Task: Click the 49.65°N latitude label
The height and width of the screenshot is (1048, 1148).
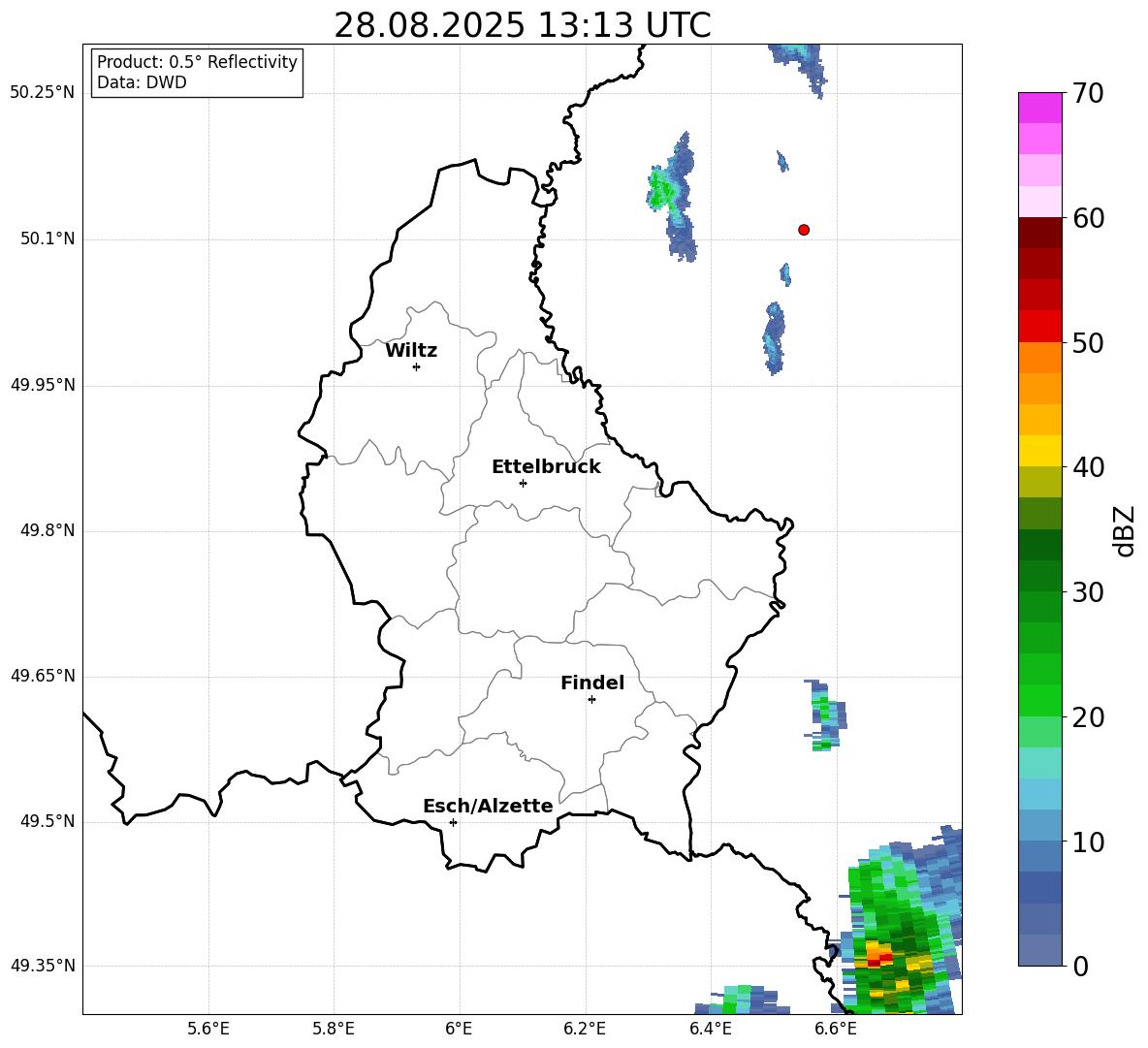Action: [43, 675]
